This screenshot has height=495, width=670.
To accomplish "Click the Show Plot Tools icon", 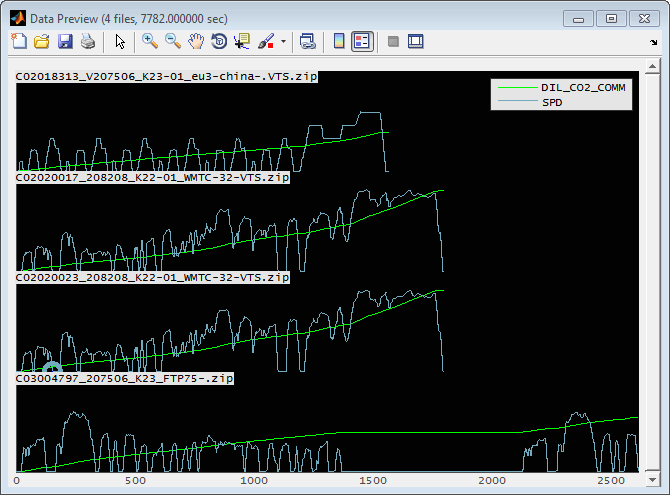I will click(x=416, y=41).
